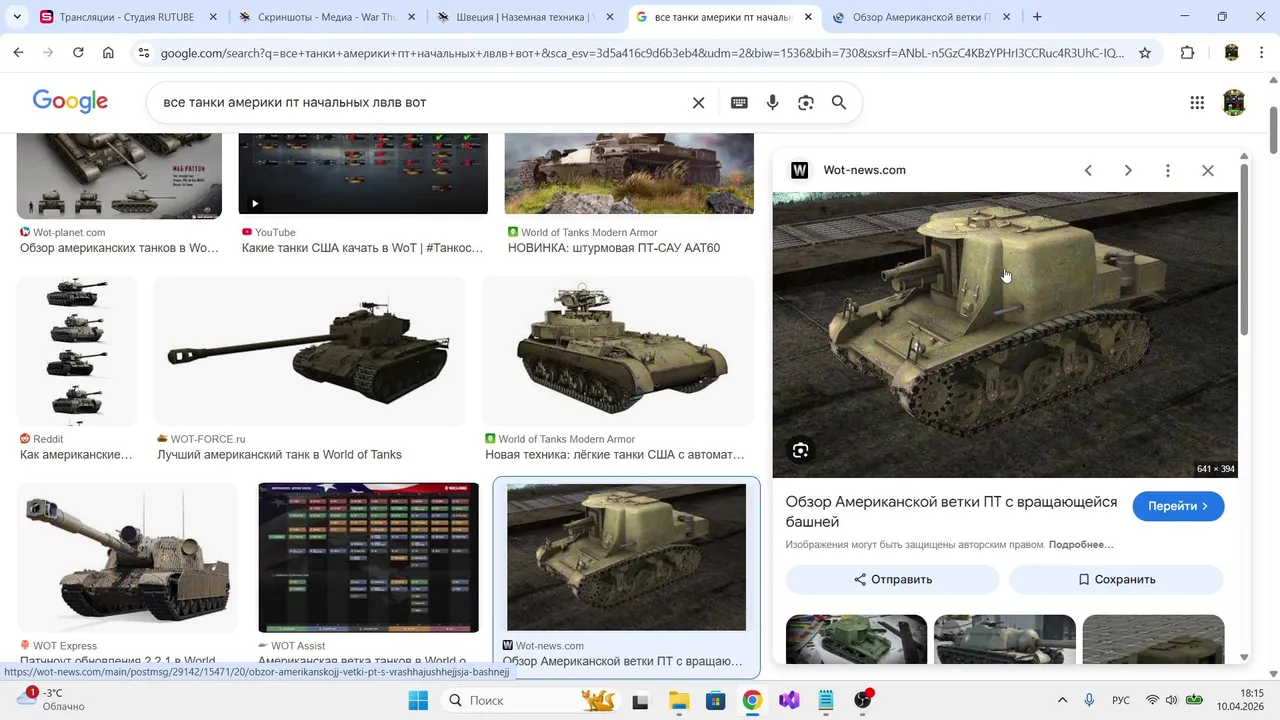
Task: Open the browser extensions puzzle icon
Action: [1188, 53]
